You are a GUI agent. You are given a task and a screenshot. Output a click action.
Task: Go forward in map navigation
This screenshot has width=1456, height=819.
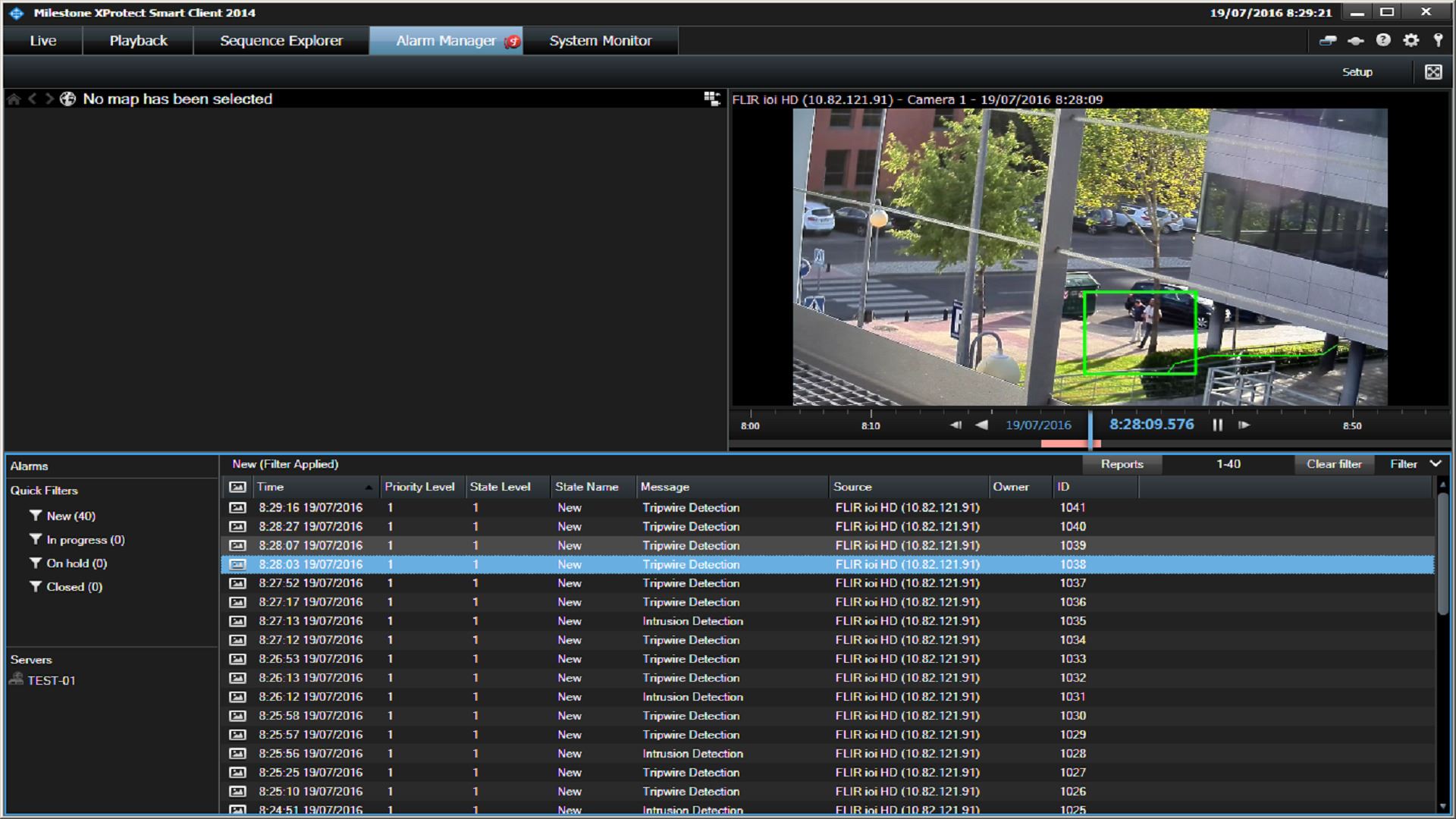click(x=49, y=99)
